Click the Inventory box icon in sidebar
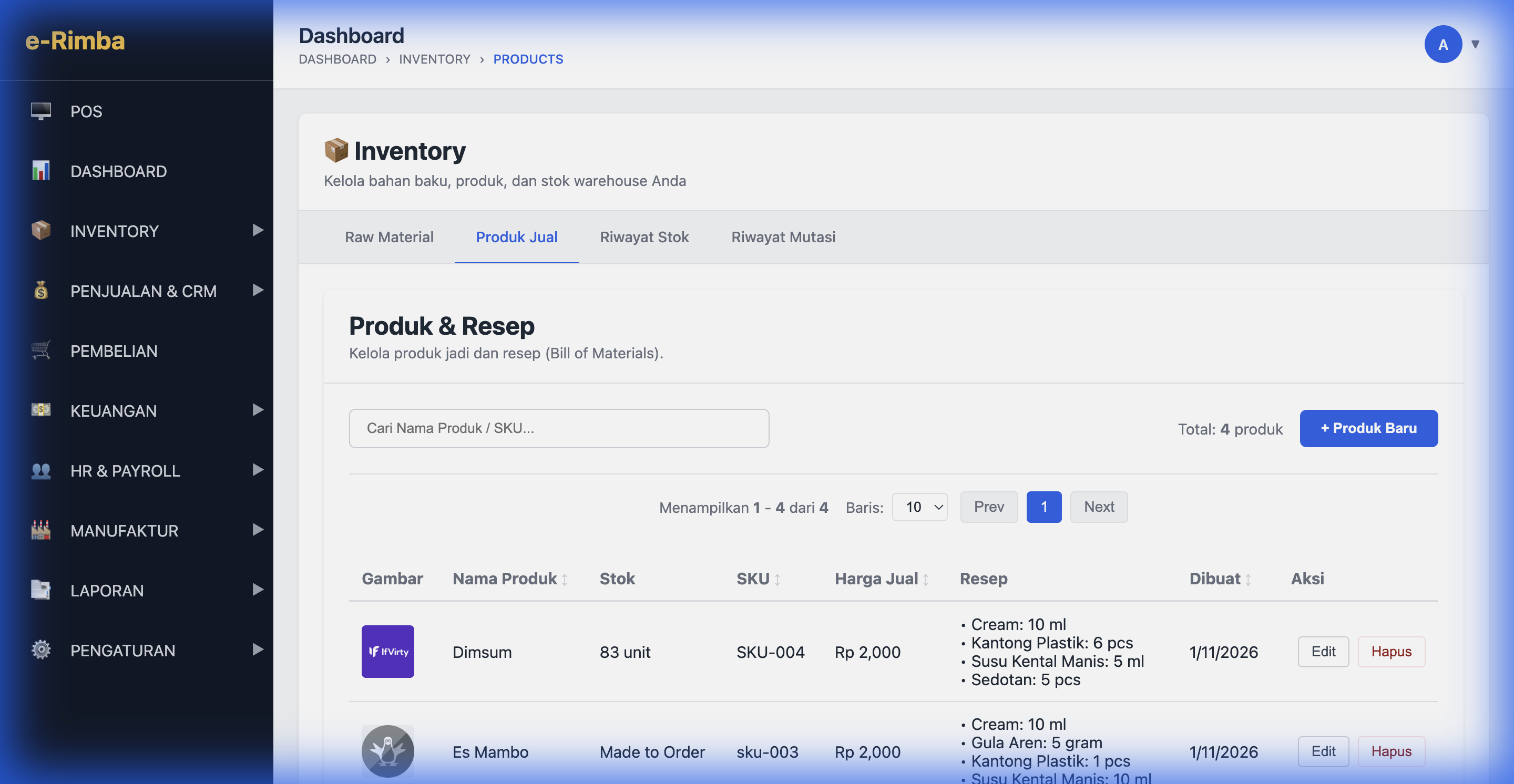Screen dimensions: 1514x784 40,231
